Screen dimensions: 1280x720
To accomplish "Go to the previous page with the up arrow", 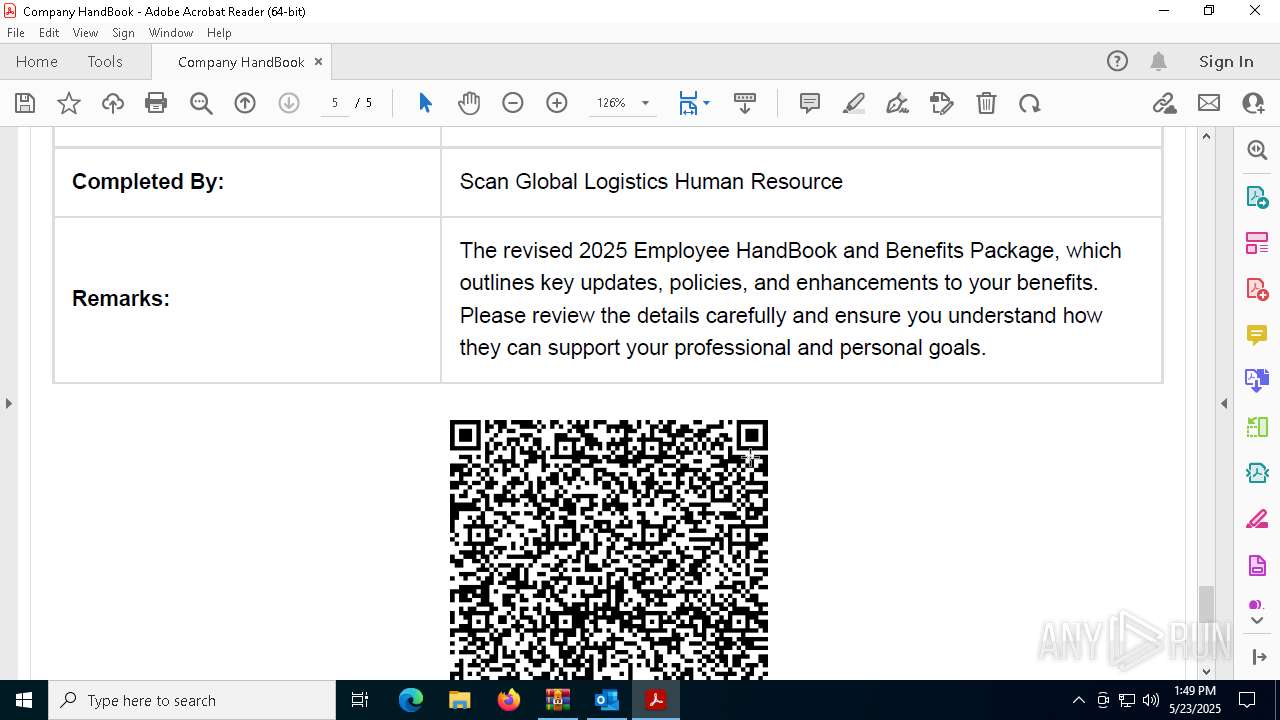I will pyautogui.click(x=245, y=103).
